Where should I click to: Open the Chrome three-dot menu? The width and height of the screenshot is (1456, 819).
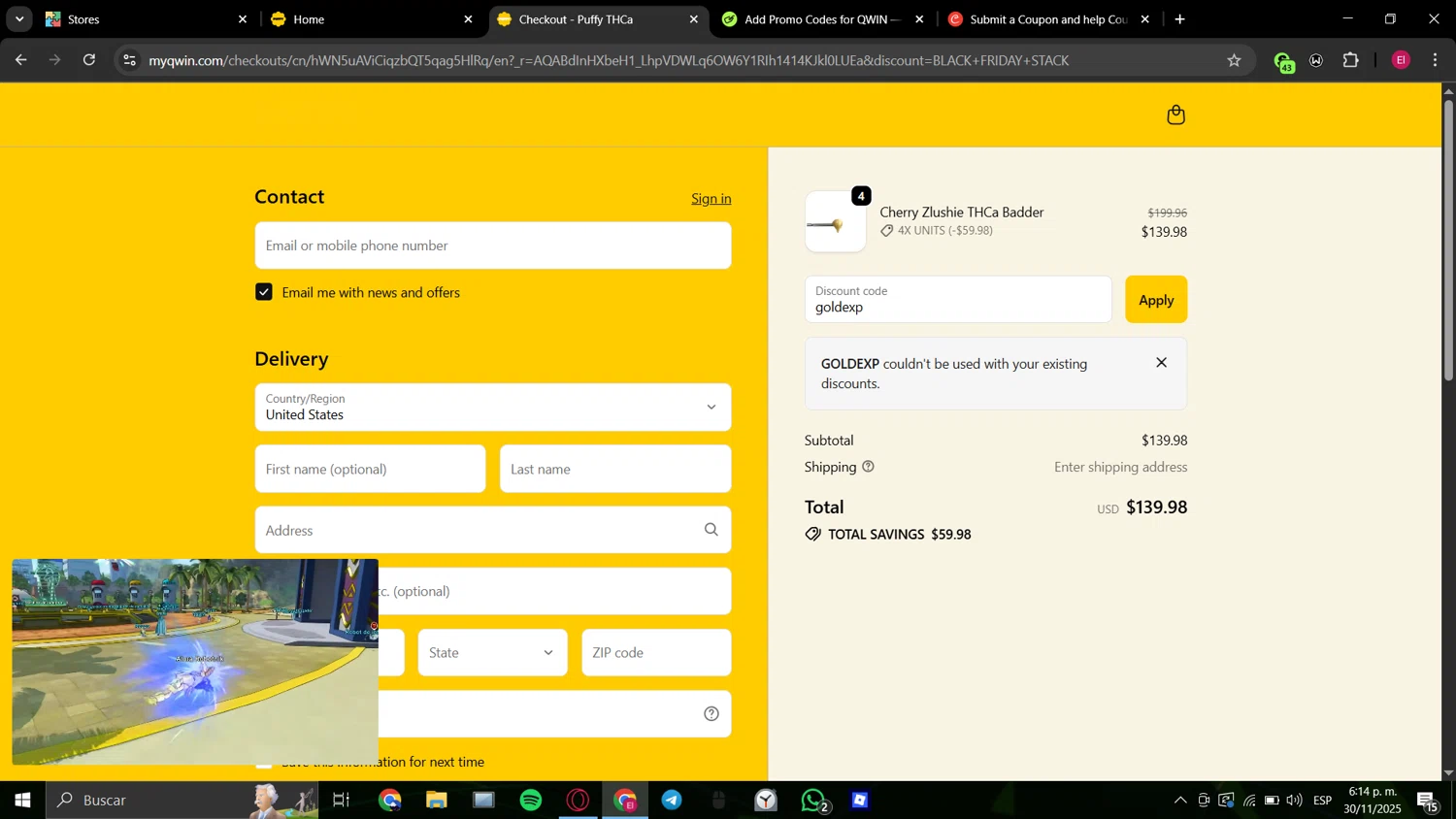[1435, 60]
